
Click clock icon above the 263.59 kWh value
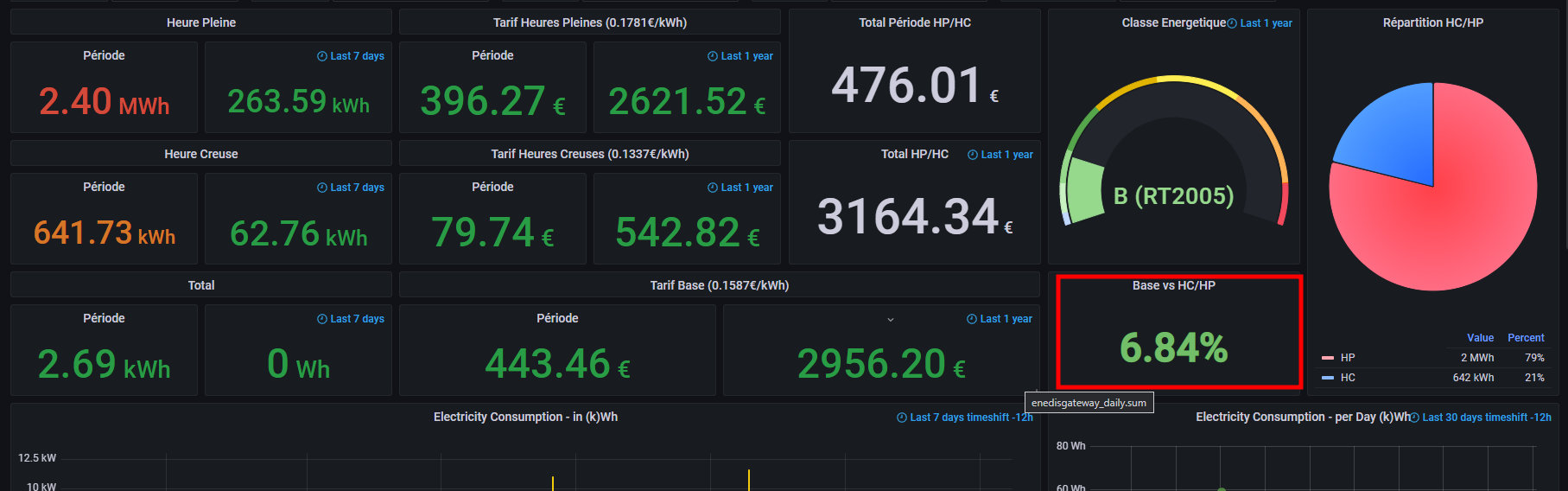tap(322, 56)
